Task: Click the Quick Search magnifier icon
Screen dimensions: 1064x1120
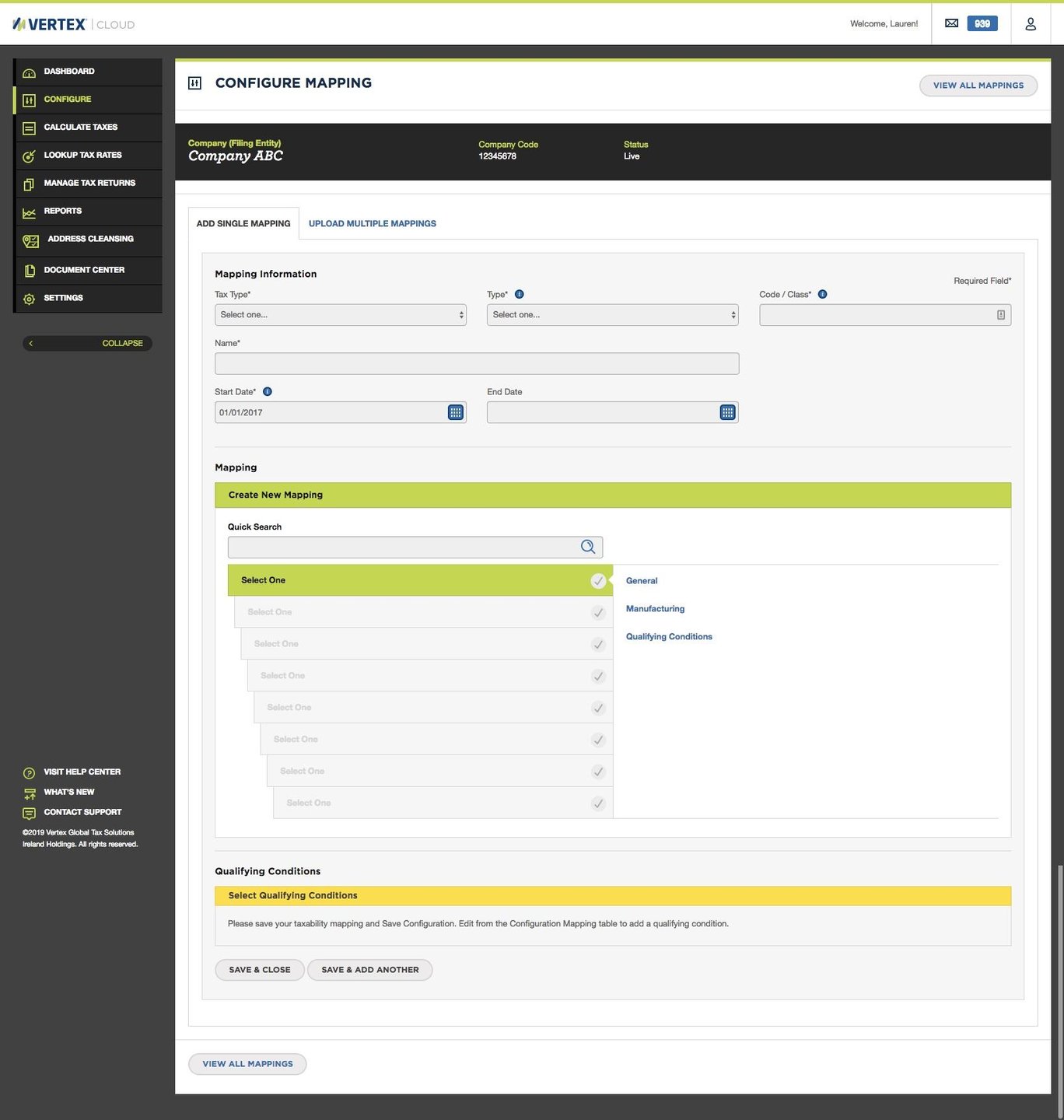Action: point(588,547)
